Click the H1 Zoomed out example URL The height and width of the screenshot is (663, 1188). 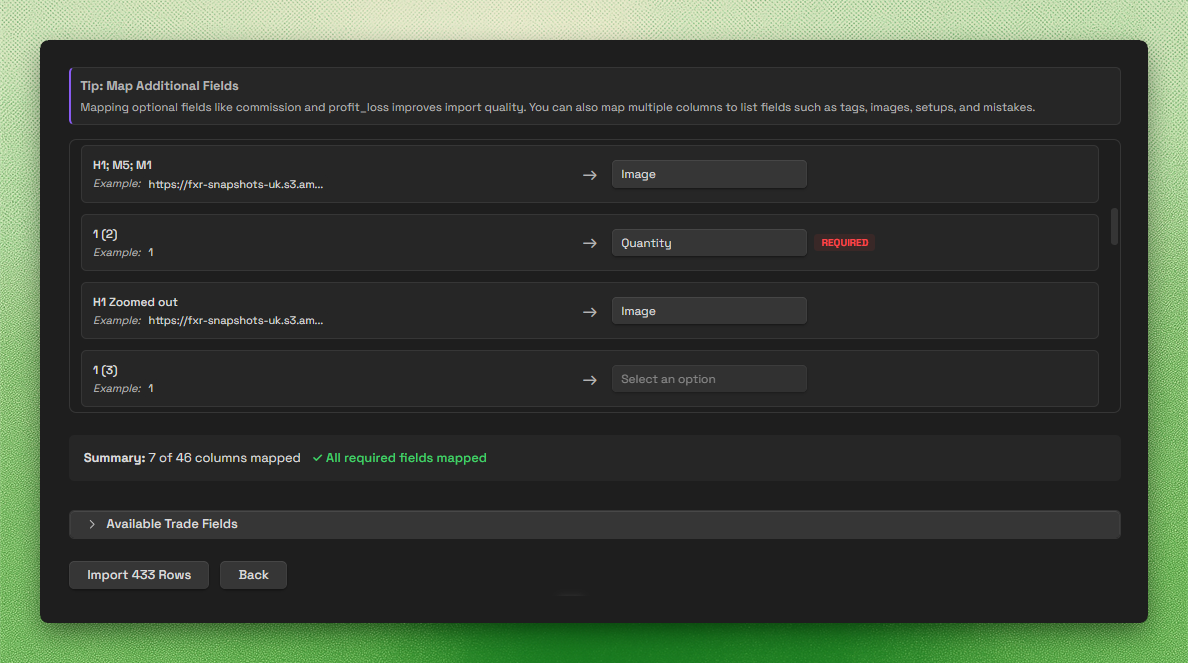tap(236, 321)
